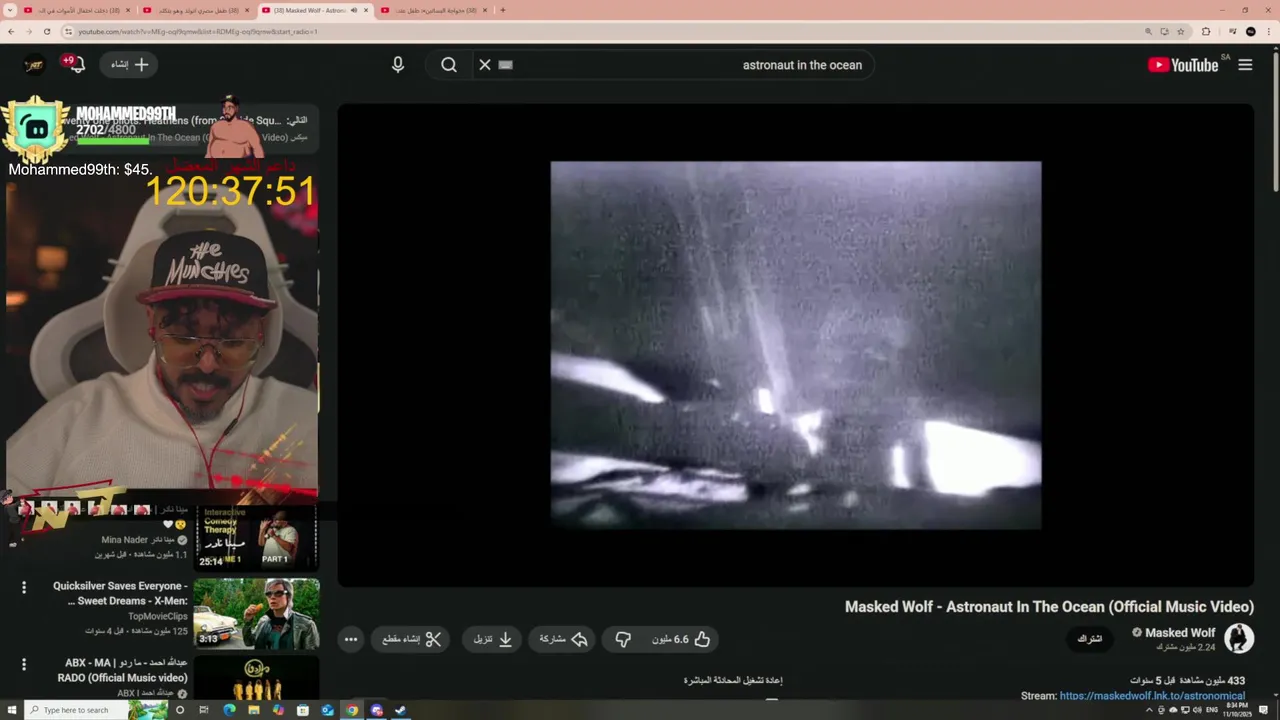Image resolution: width=1280 pixels, height=720 pixels.
Task: Open notifications bell showing 9+
Action: coord(73,64)
